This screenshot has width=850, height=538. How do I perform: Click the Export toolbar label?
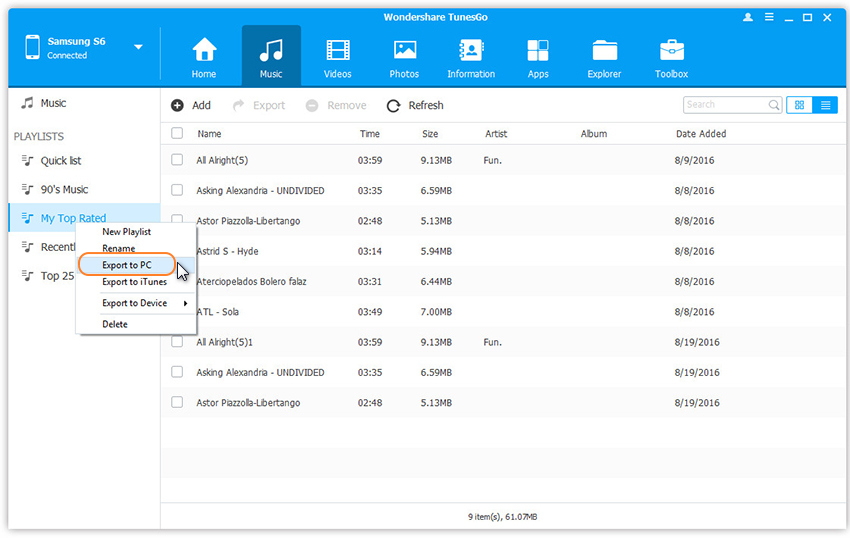point(269,105)
